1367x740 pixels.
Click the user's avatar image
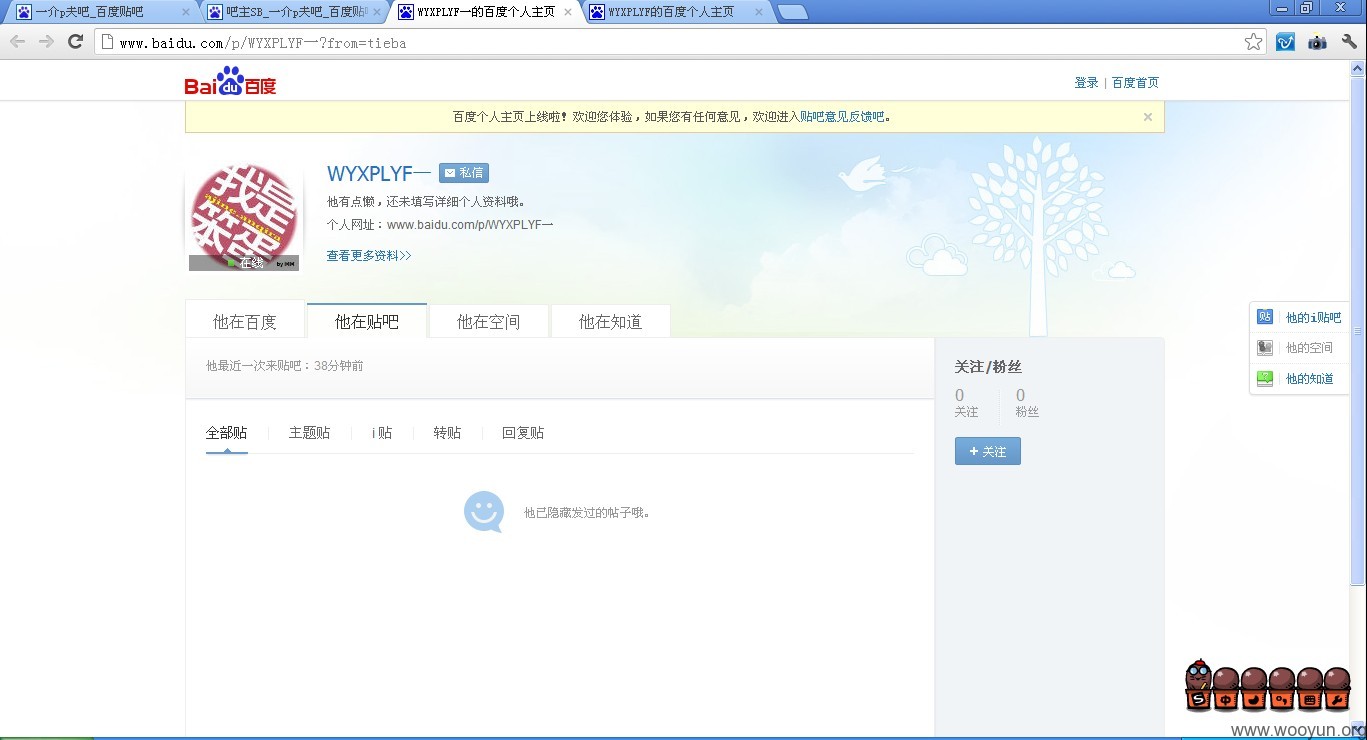tap(244, 217)
